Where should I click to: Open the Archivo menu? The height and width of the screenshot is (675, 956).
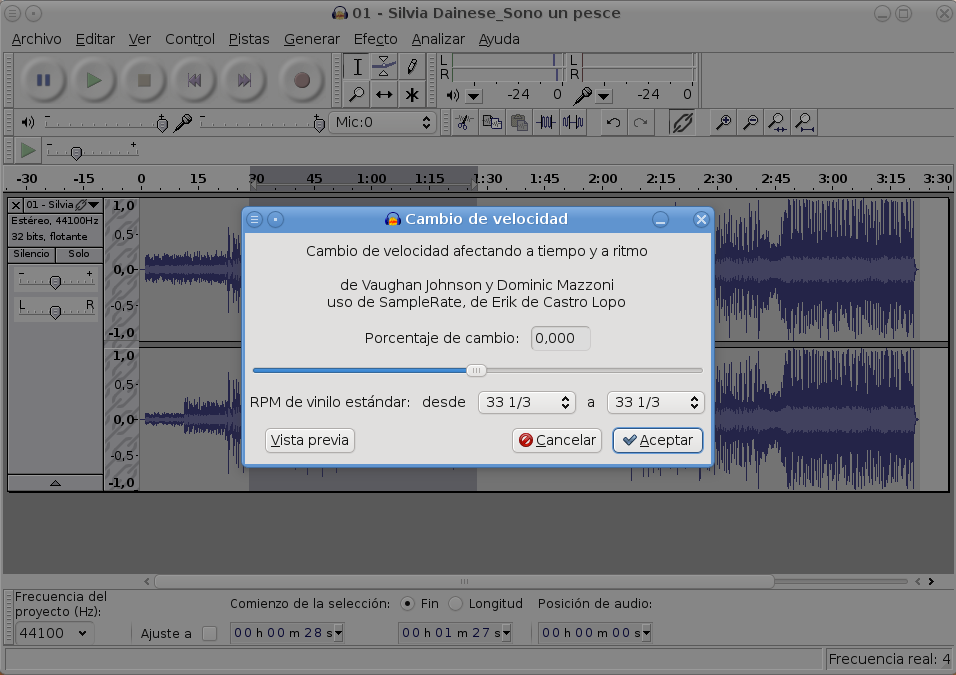coord(37,39)
